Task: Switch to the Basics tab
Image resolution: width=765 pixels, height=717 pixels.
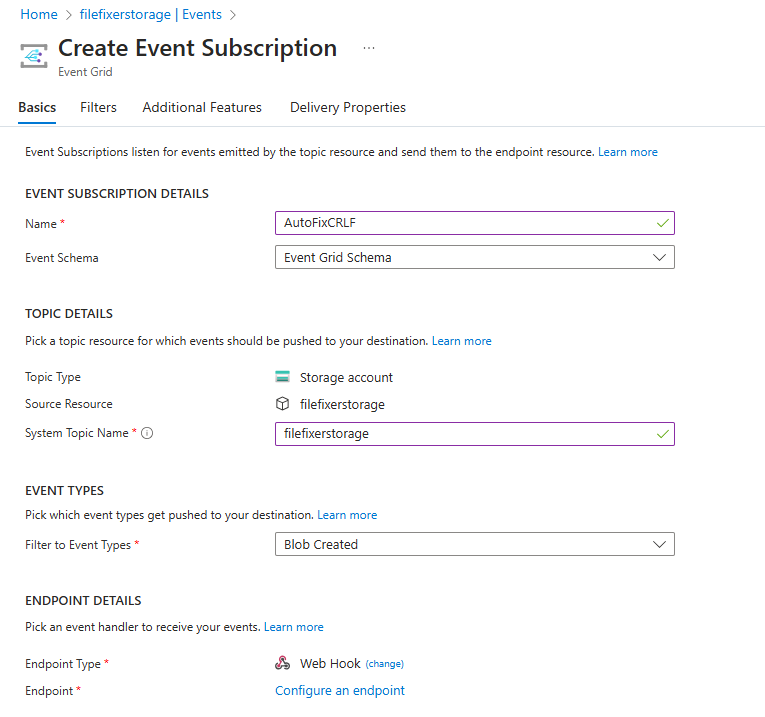Action: [37, 107]
